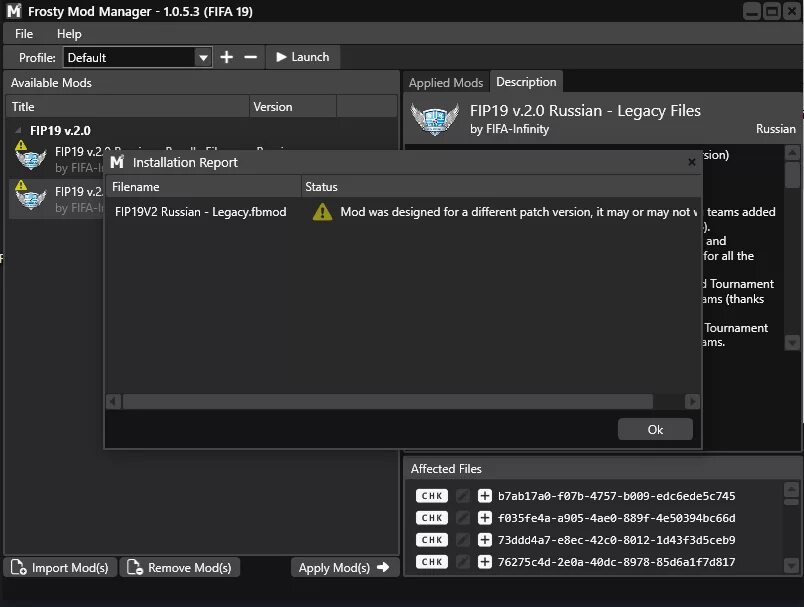This screenshot has height=607, width=804.
Task: Select file text 76275c4d-2e0a-40dc-8978-85d6a1f7d817
Action: tap(616, 562)
